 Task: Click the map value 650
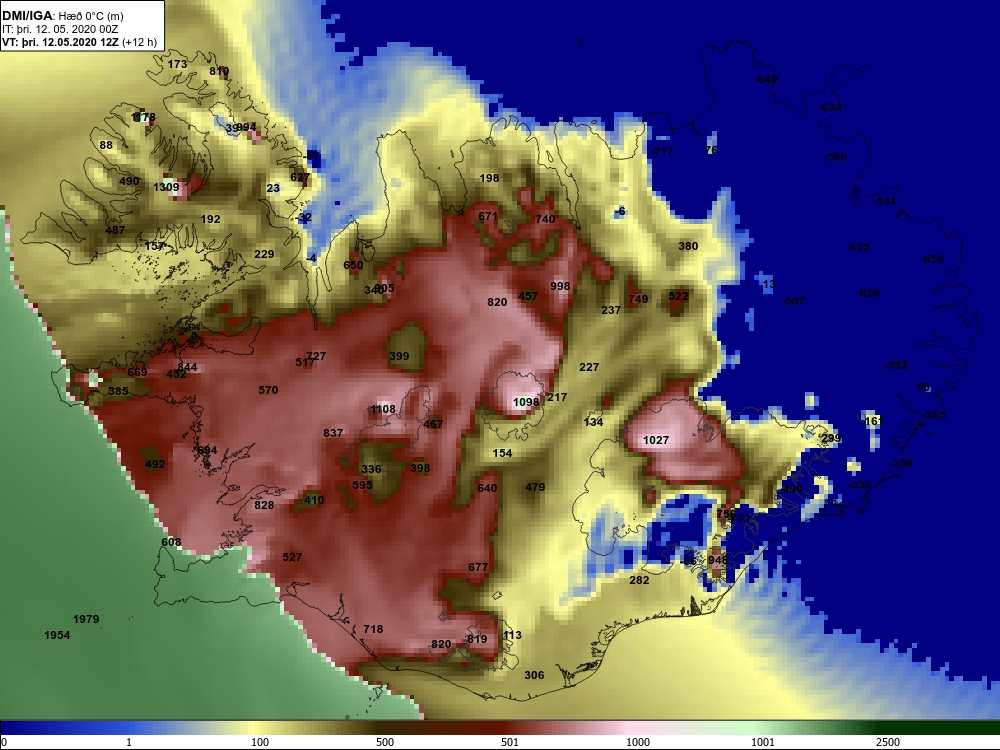point(353,265)
